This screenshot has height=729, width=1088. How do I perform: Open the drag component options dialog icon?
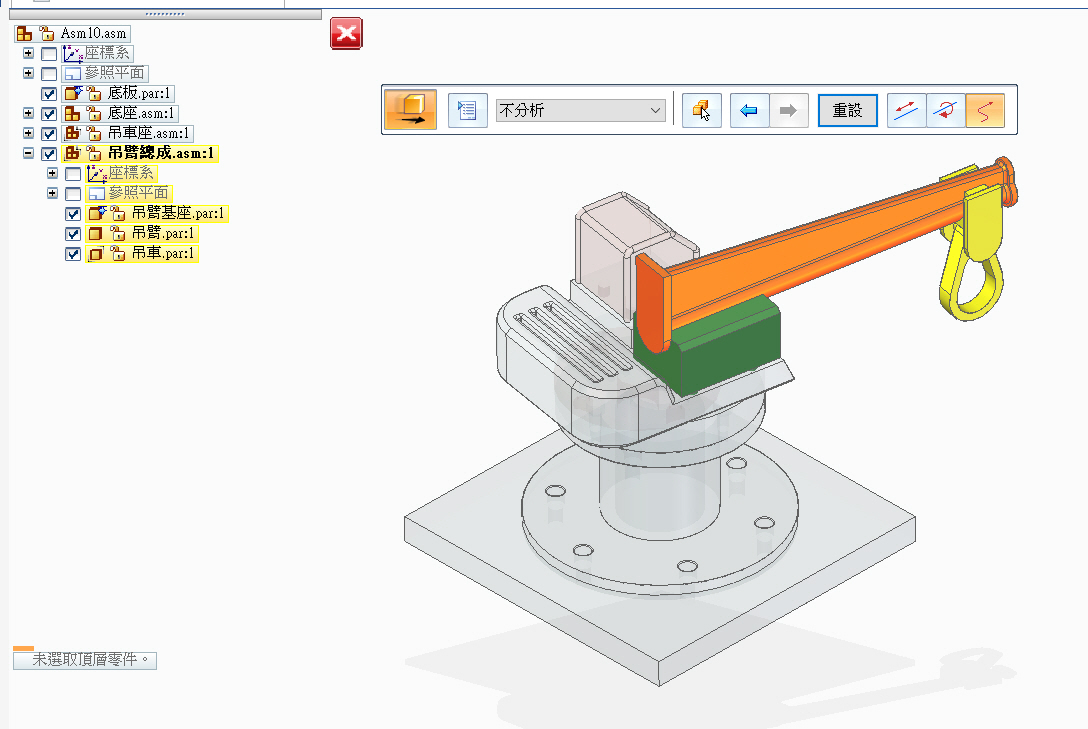pos(467,110)
